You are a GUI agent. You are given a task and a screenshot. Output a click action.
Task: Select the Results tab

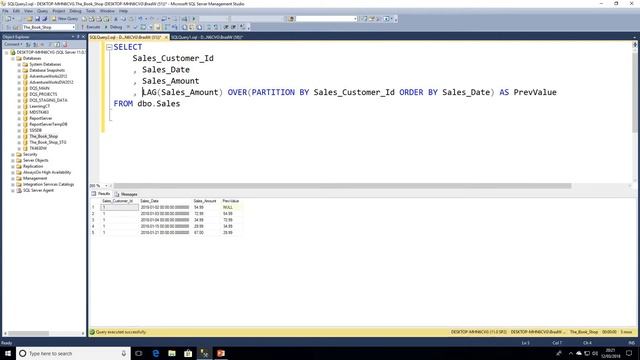click(x=101, y=194)
